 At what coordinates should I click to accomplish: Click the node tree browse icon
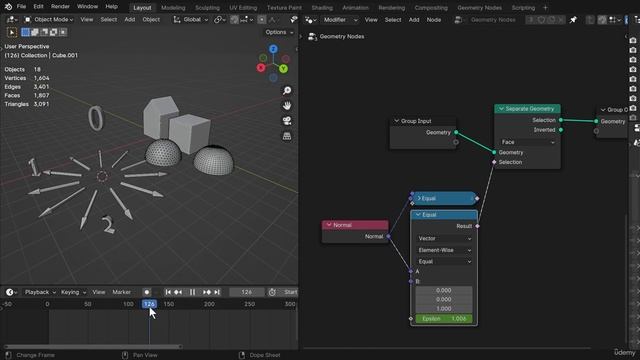click(x=459, y=20)
